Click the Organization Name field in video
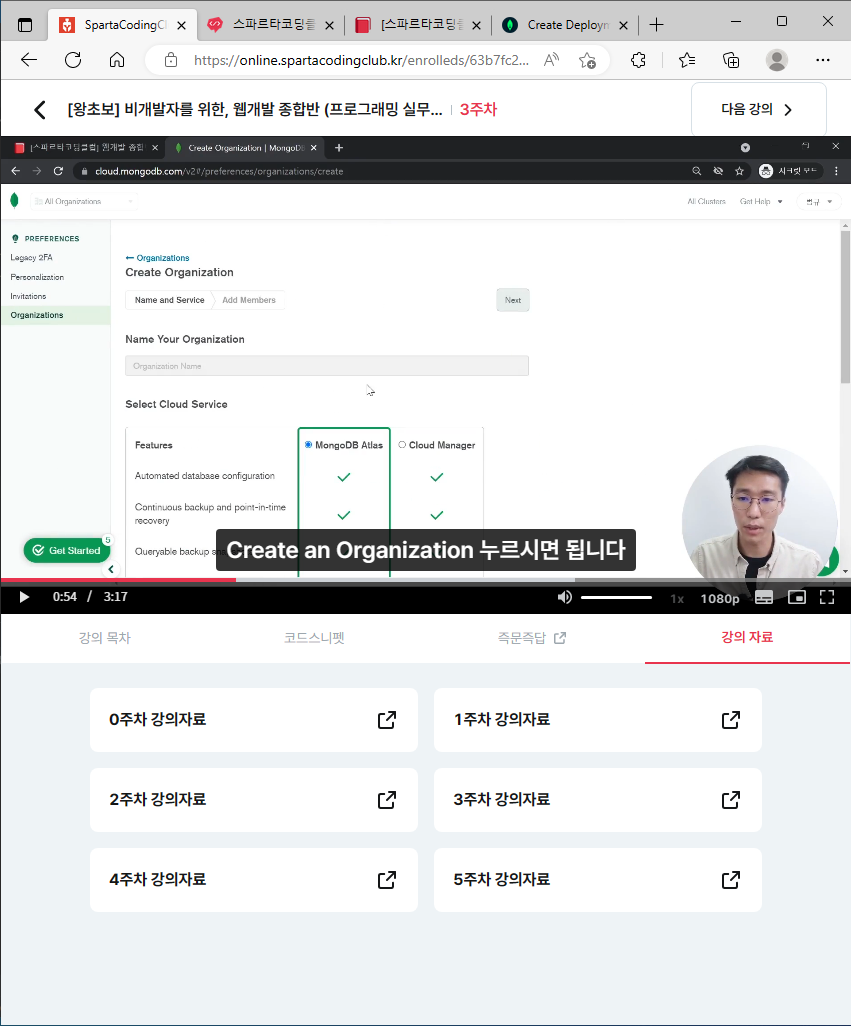Screen dimensions: 851x1026 [x=326, y=366]
